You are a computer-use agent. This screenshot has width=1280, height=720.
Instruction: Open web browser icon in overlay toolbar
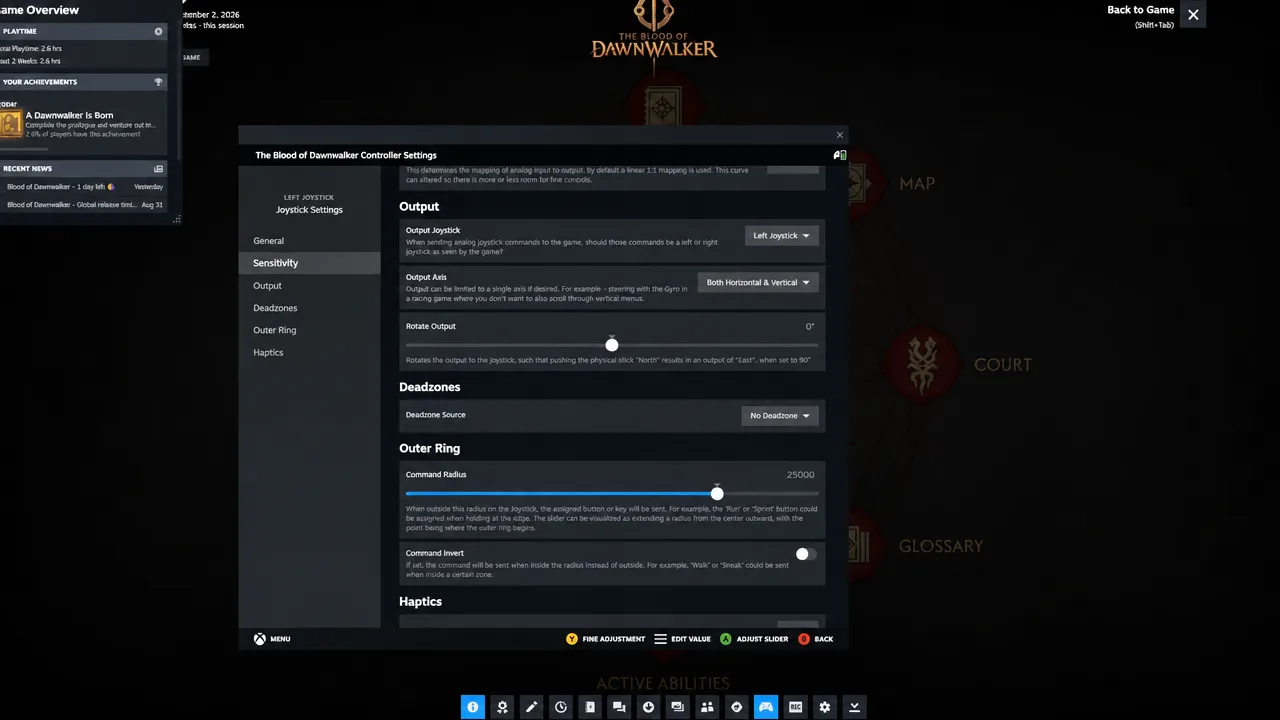[737, 707]
